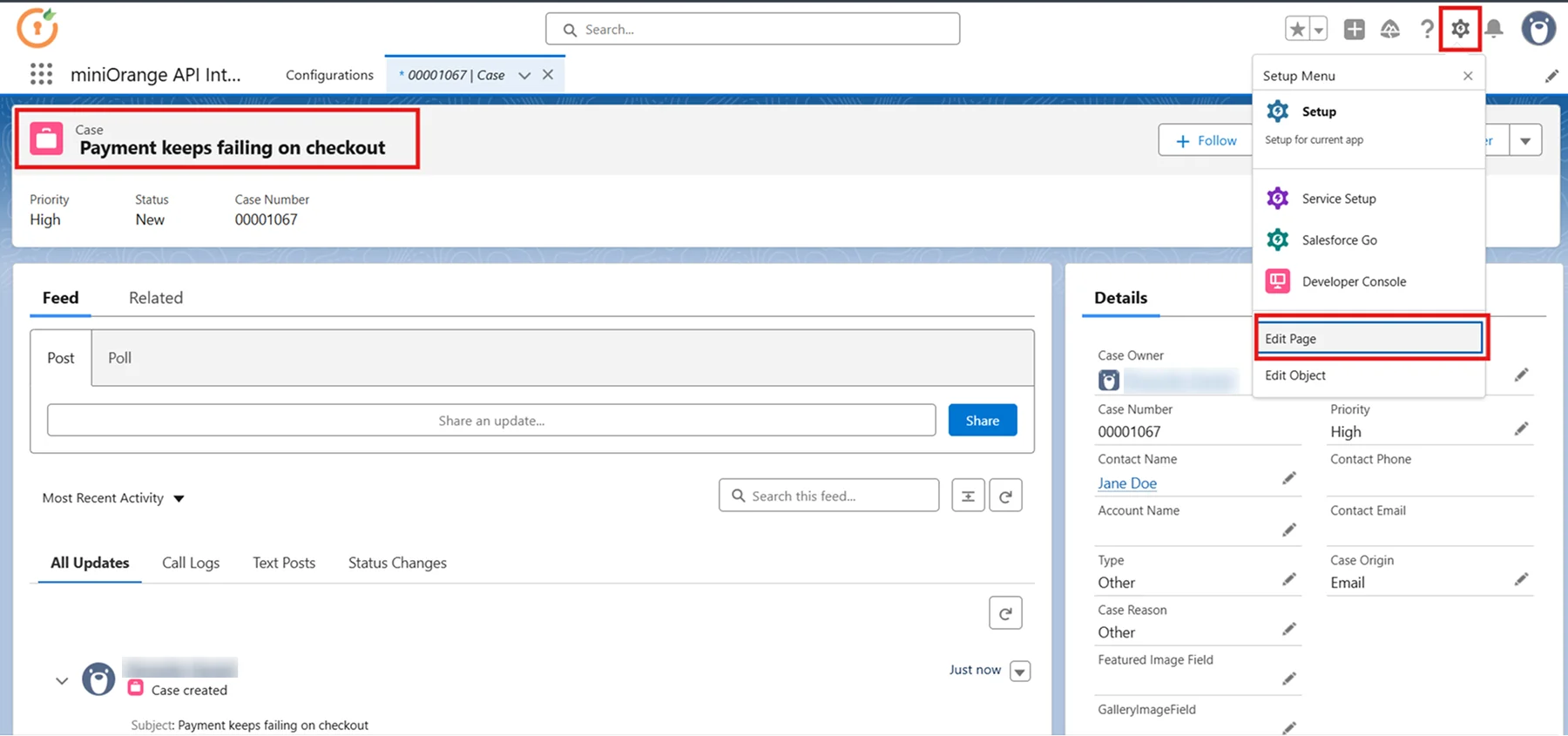Expand the favorites list dropdown arrow

coord(1318,29)
